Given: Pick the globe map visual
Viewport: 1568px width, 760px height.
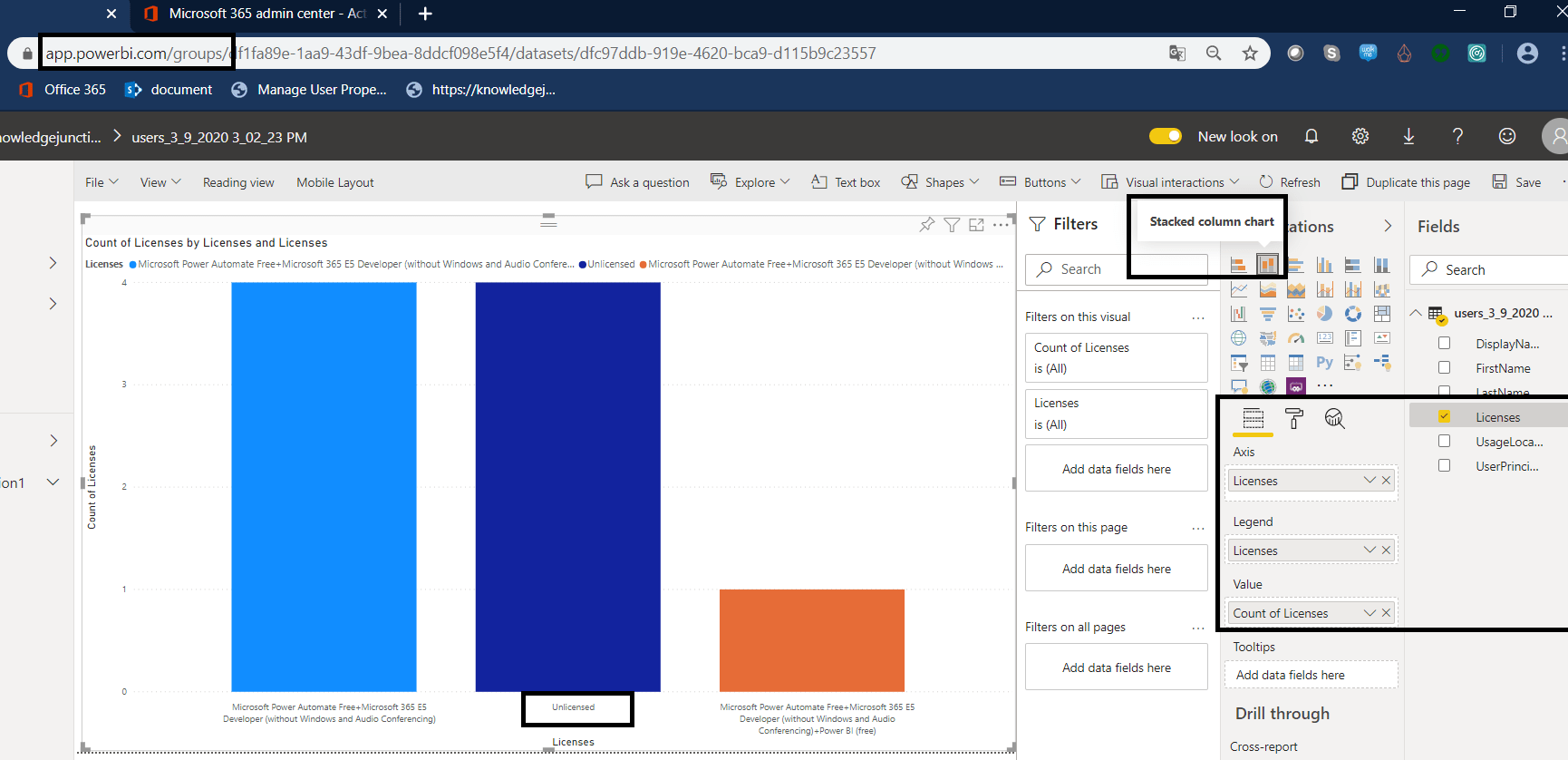Looking at the screenshot, I should point(1238,338).
